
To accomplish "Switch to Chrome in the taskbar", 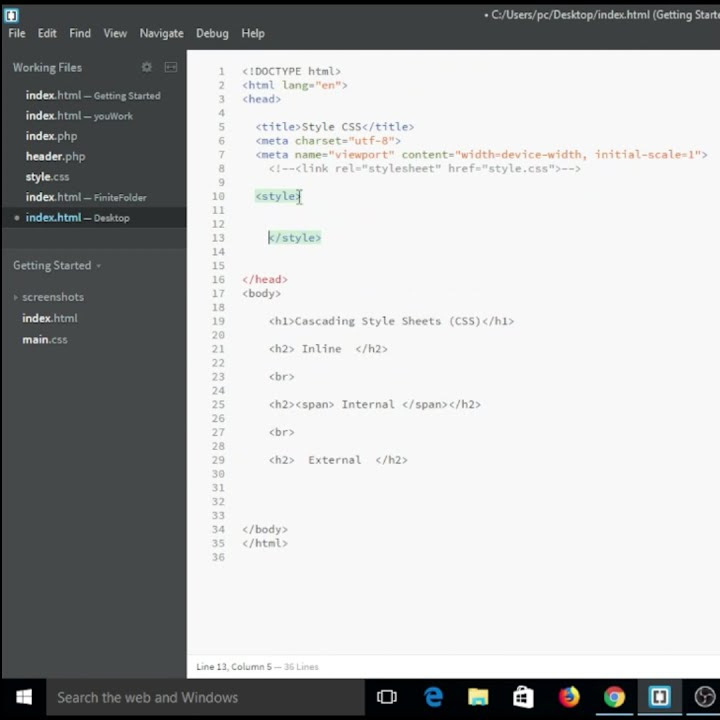I will click(x=614, y=697).
